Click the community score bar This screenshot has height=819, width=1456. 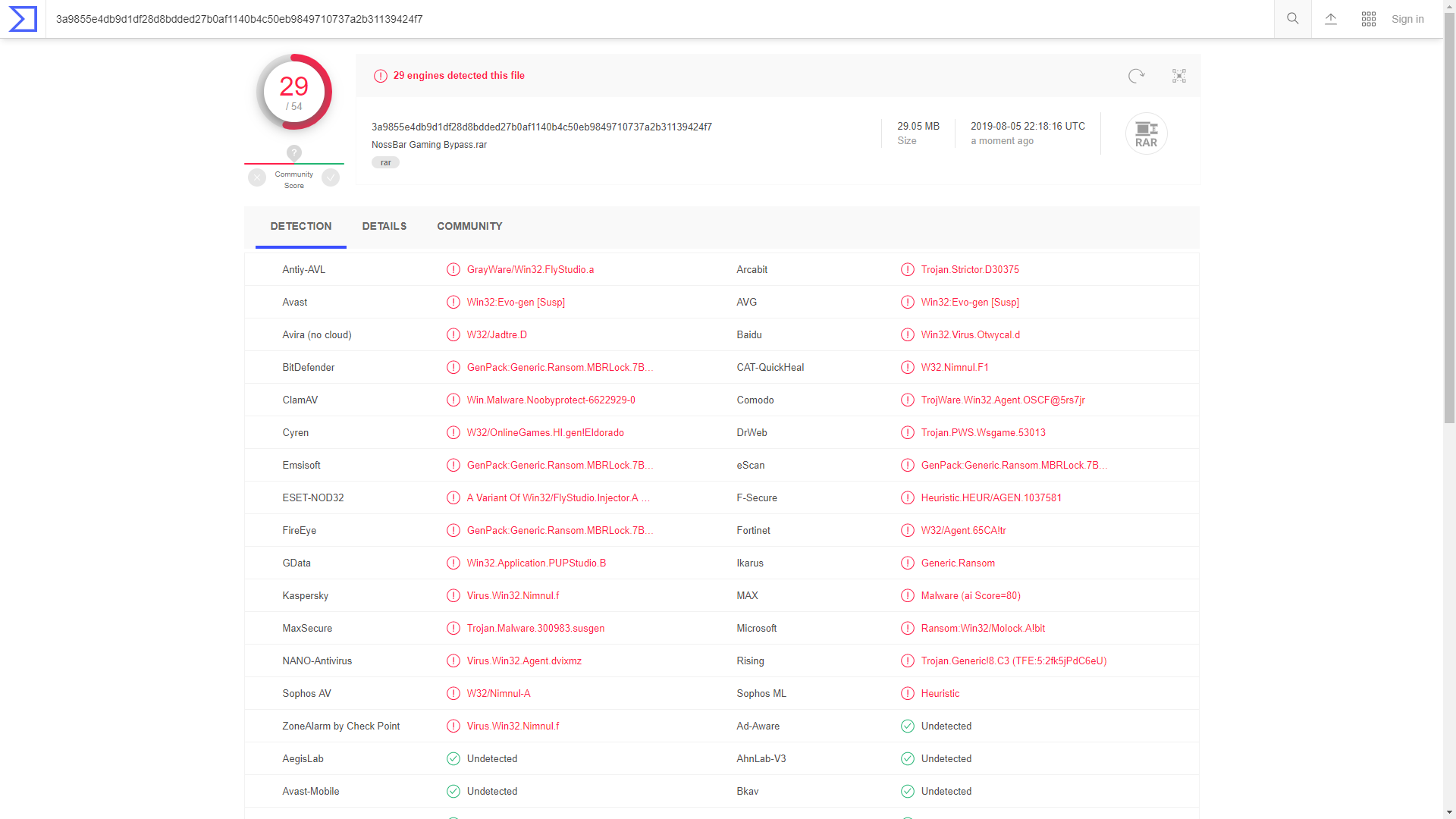[x=294, y=163]
